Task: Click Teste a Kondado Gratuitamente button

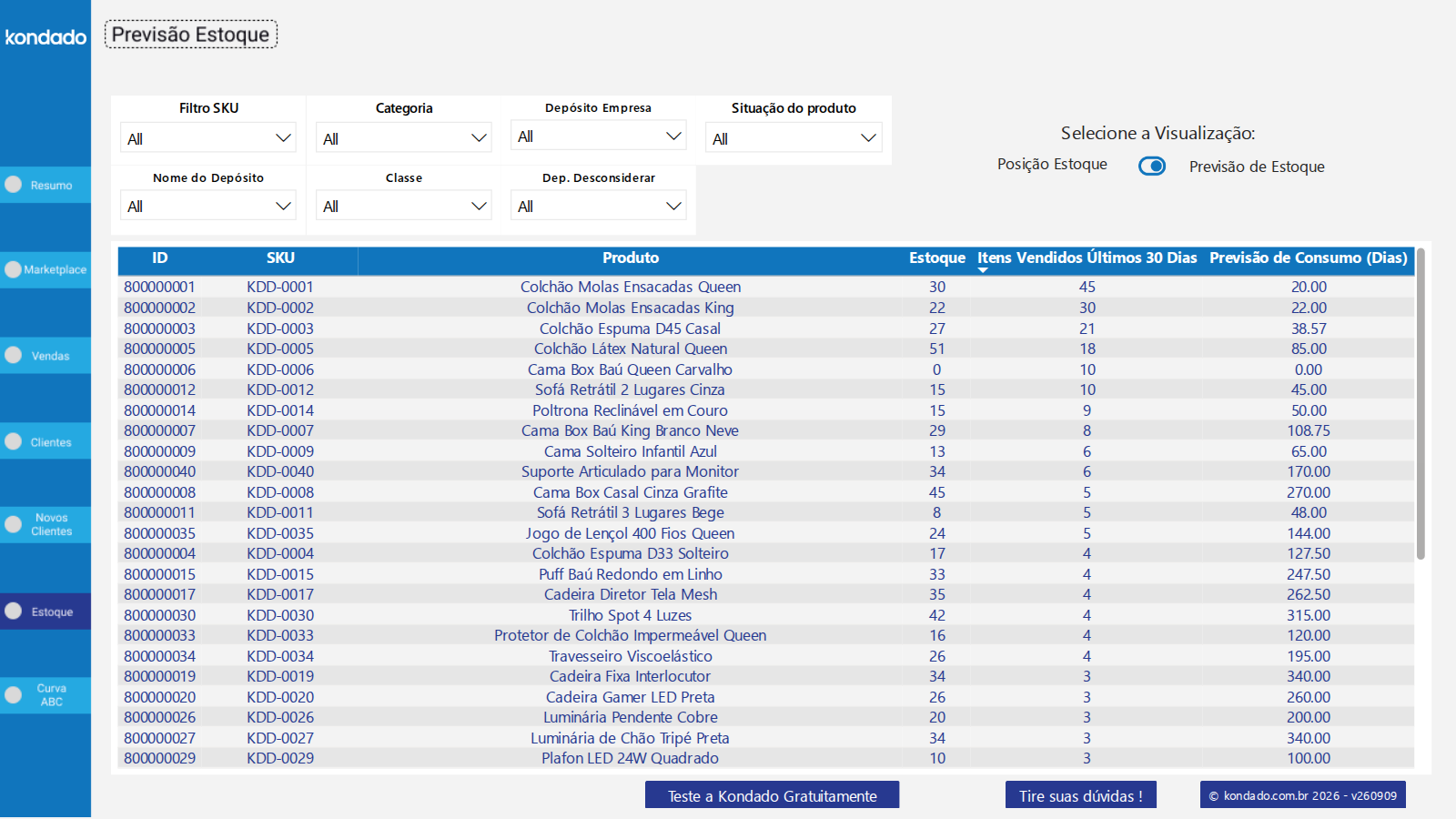Action: [x=773, y=795]
